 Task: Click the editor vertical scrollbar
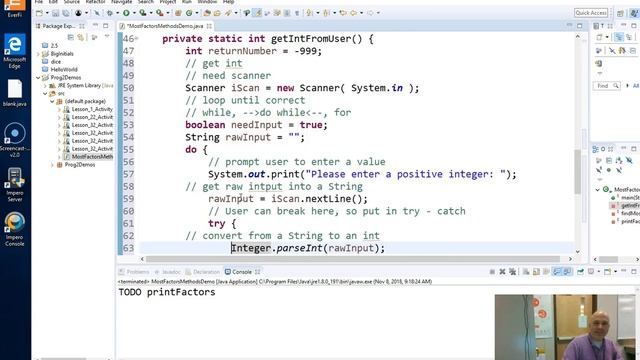coord(578,172)
